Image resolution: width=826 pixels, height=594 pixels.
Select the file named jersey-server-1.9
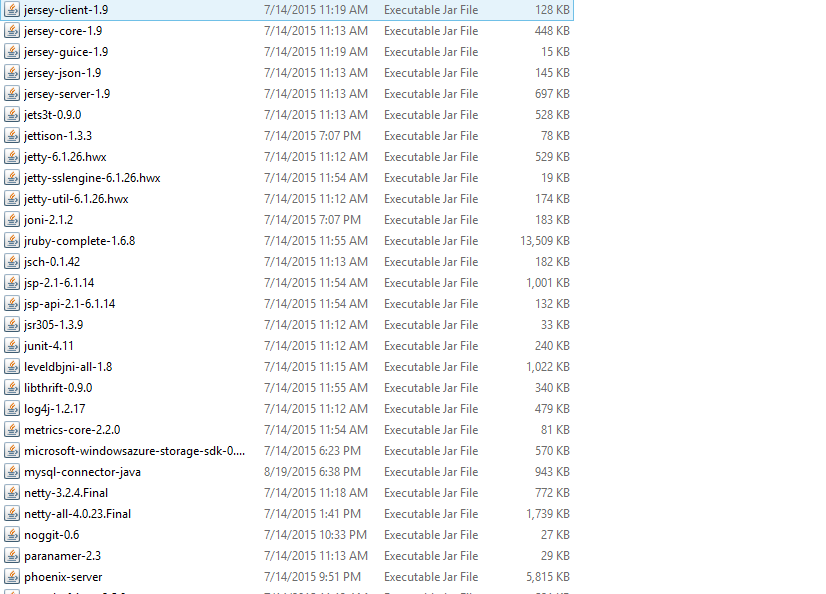[67, 94]
